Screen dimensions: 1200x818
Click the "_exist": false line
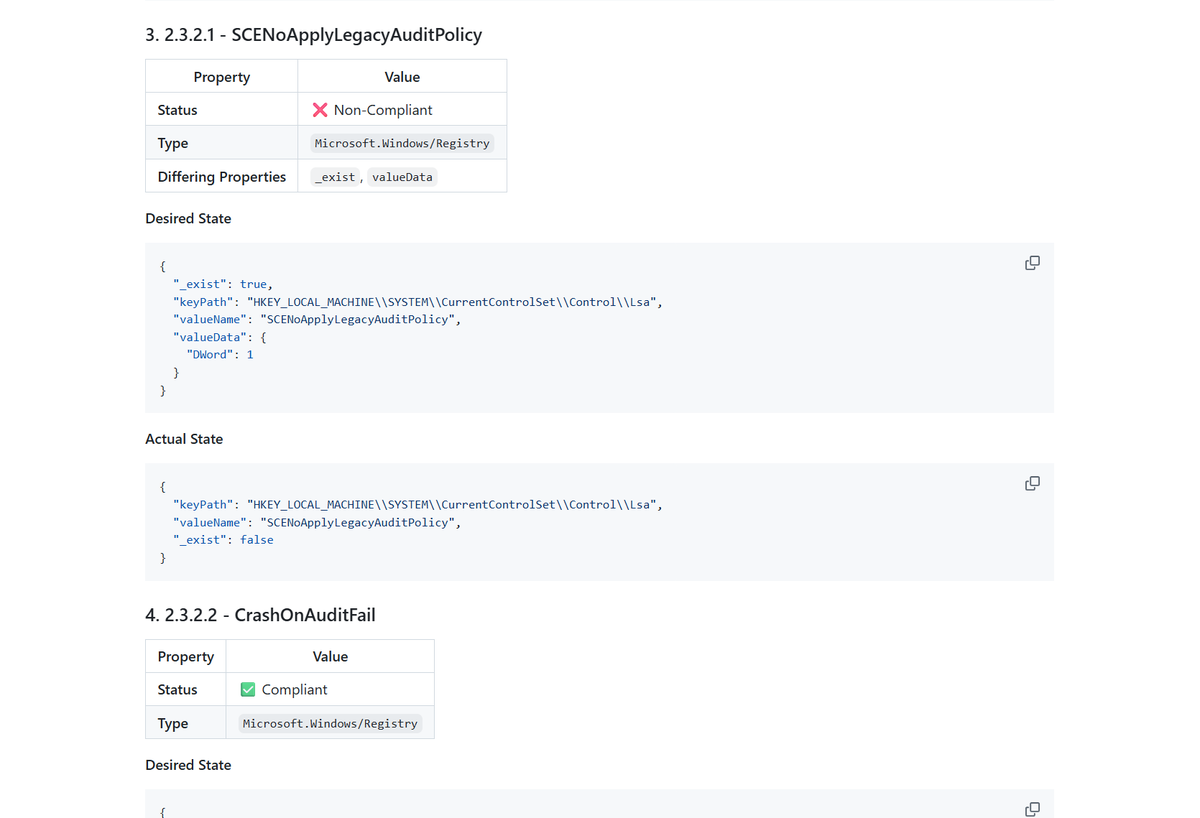223,540
